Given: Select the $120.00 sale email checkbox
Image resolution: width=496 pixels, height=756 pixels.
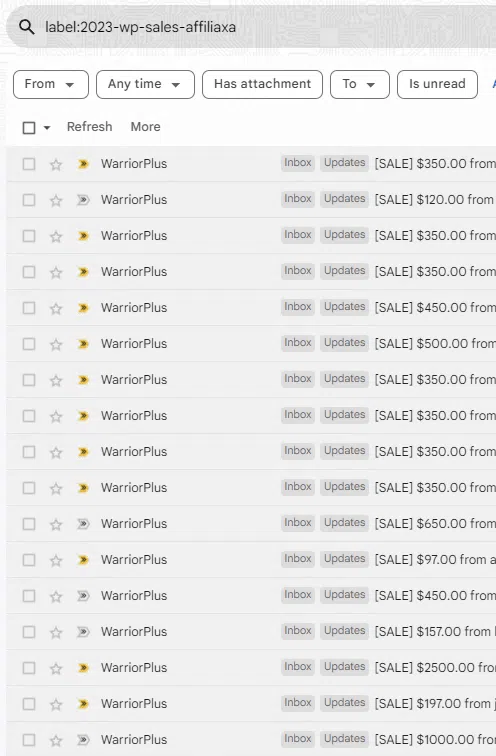Looking at the screenshot, I should [x=29, y=200].
